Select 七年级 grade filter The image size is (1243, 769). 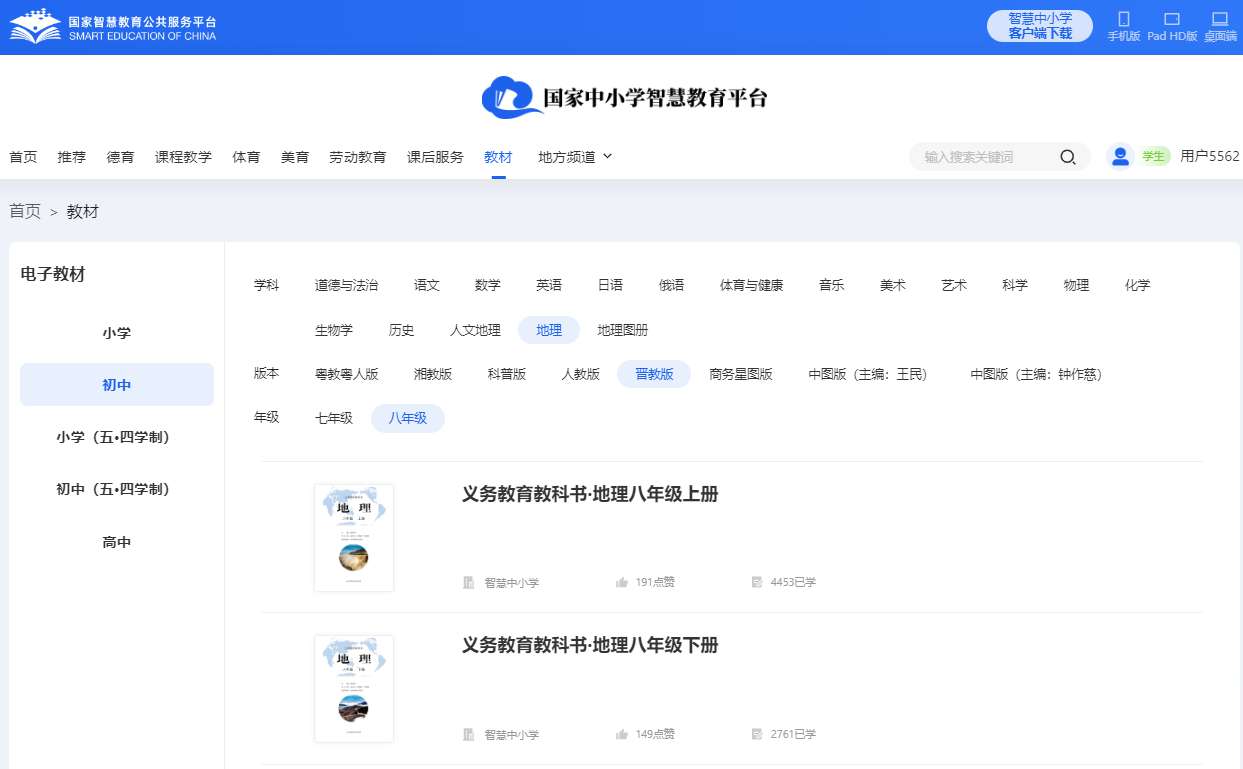(x=334, y=418)
